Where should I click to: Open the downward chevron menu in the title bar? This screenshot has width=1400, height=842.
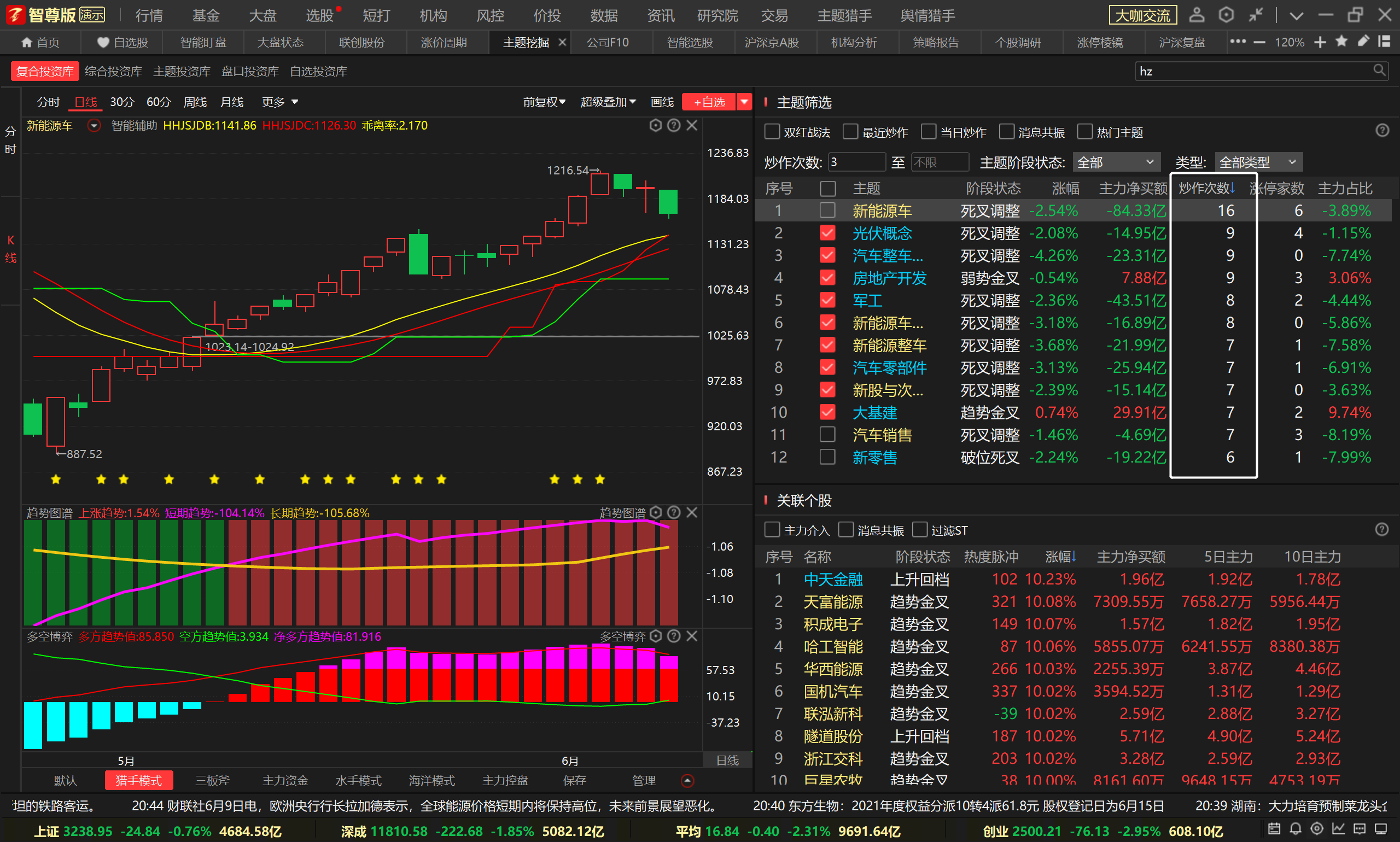pos(1296,15)
